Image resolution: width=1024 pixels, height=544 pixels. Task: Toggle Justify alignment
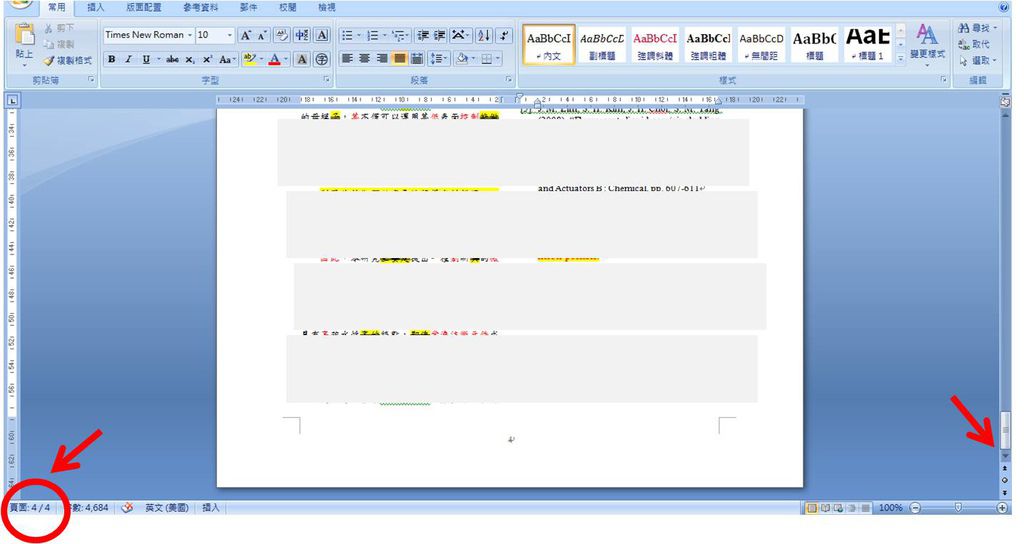(399, 59)
